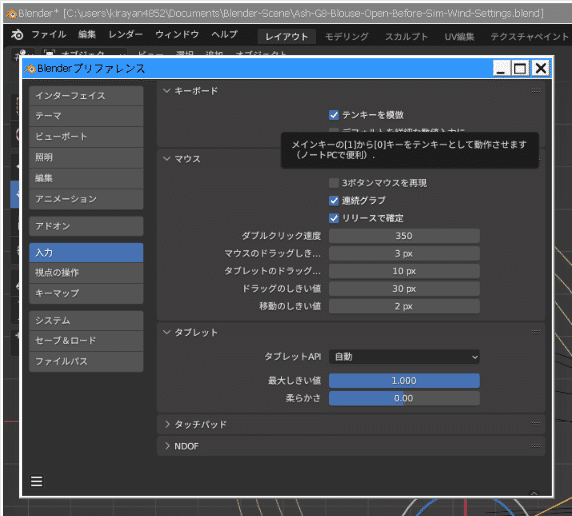572x516 pixels.
Task: Open 視点の操作 preferences section
Action: pos(86,273)
